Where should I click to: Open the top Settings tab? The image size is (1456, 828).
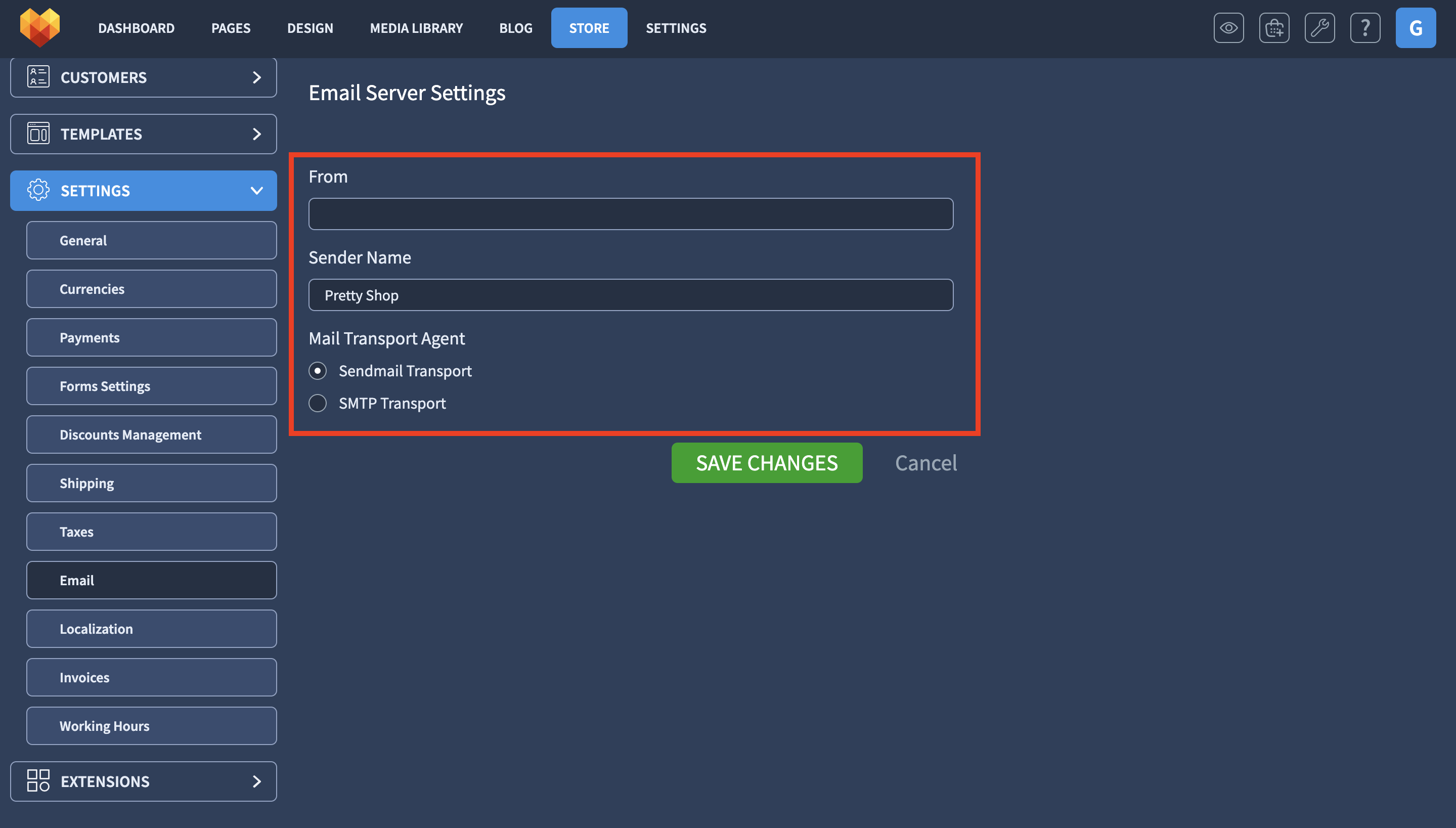[676, 28]
